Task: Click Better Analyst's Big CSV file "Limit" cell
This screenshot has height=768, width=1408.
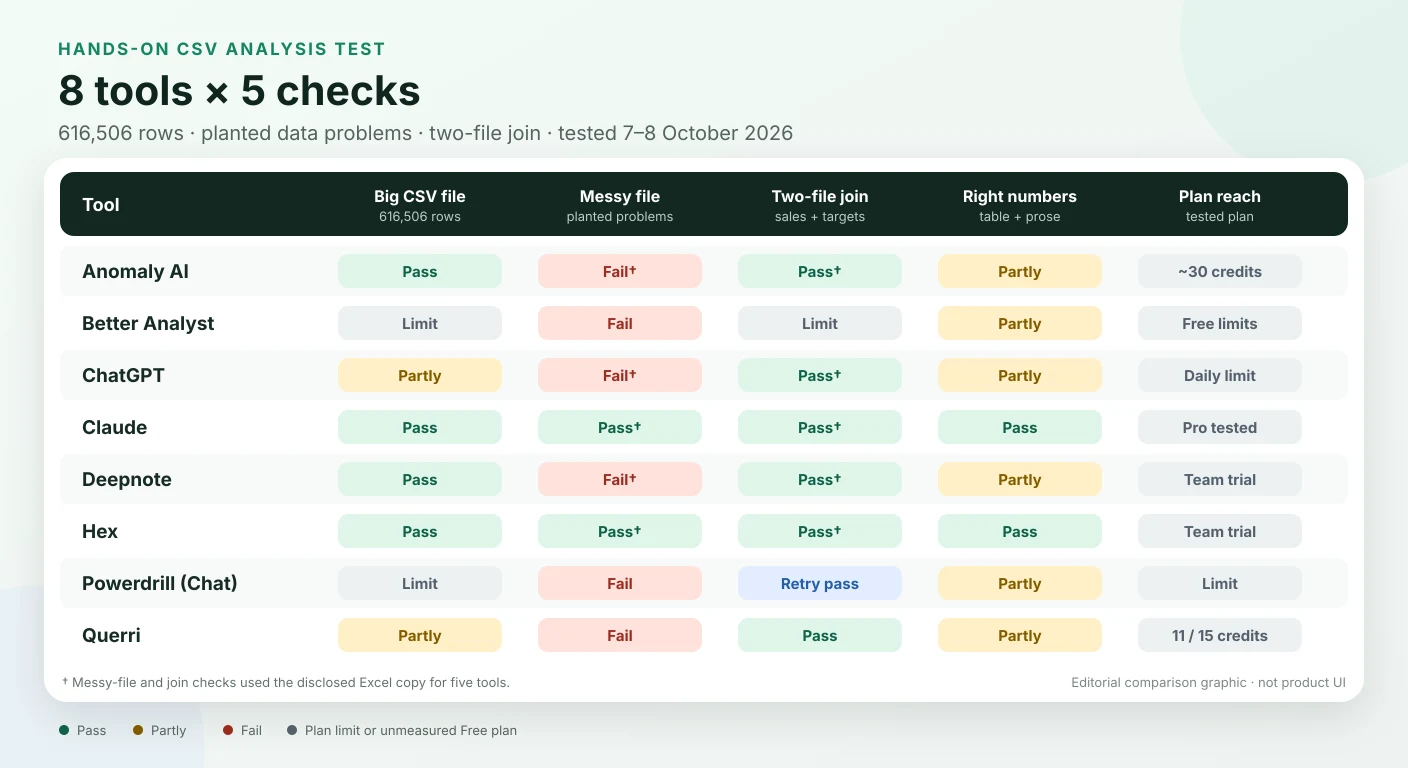Action: click(x=420, y=324)
